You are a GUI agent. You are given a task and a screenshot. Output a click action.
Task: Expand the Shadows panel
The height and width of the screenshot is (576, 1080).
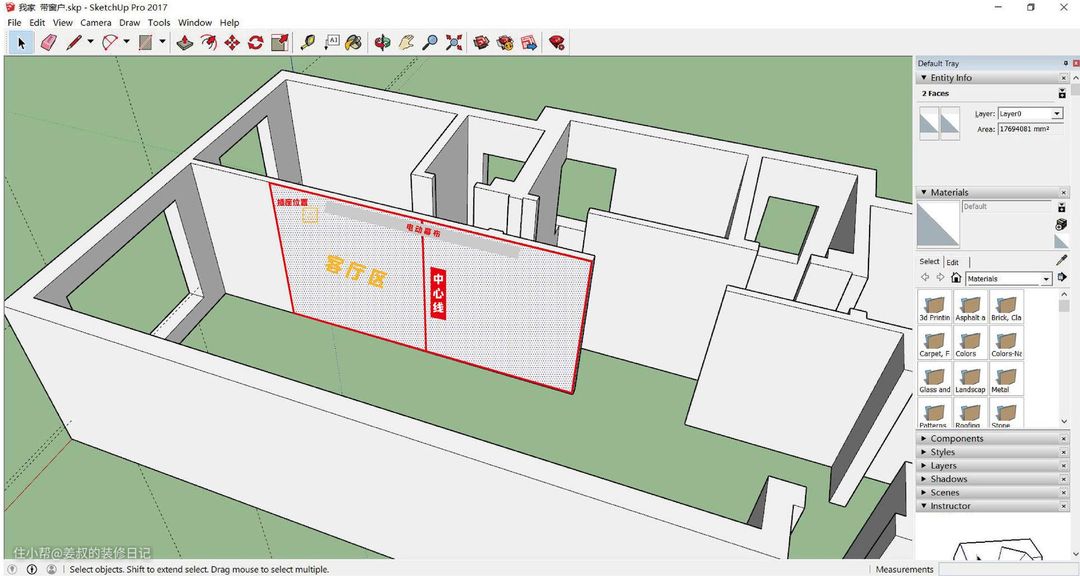tap(948, 479)
